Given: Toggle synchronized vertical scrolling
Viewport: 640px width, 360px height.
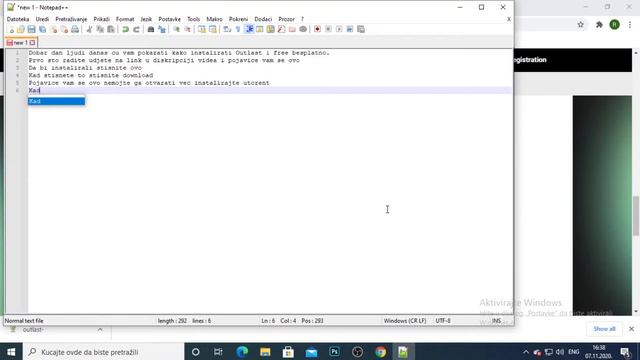Looking at the screenshot, I should tap(202, 29).
